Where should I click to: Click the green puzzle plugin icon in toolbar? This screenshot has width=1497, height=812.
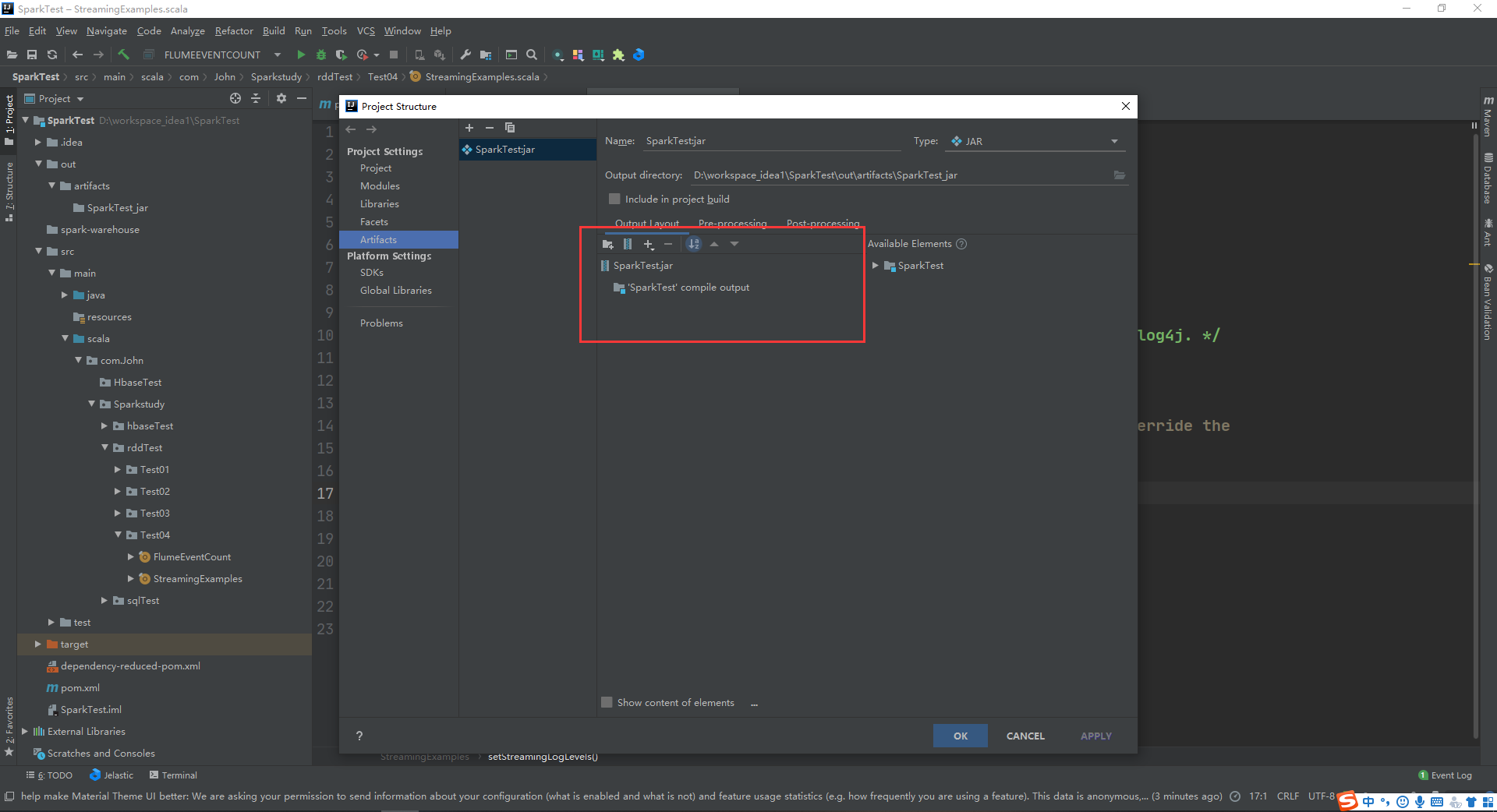coord(618,55)
